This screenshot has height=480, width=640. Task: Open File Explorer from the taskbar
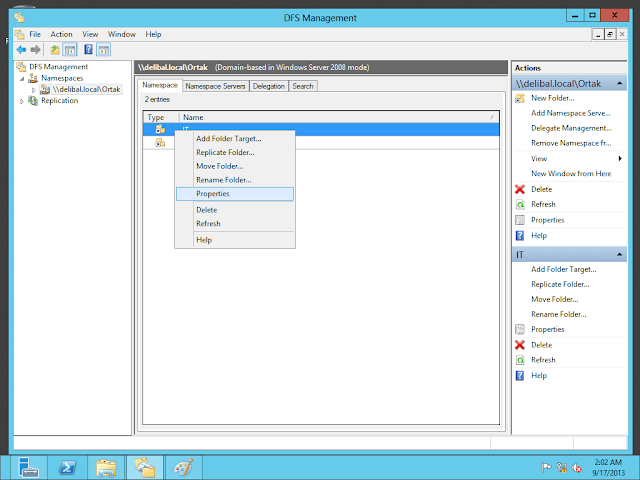(x=107, y=467)
